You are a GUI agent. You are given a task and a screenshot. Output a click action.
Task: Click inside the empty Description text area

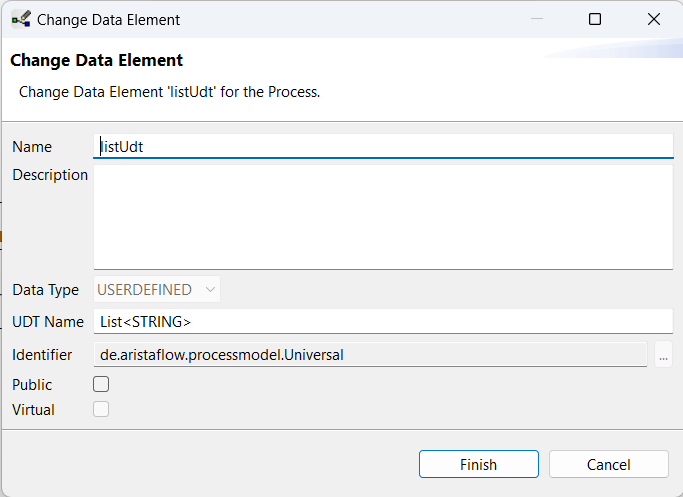coord(383,217)
